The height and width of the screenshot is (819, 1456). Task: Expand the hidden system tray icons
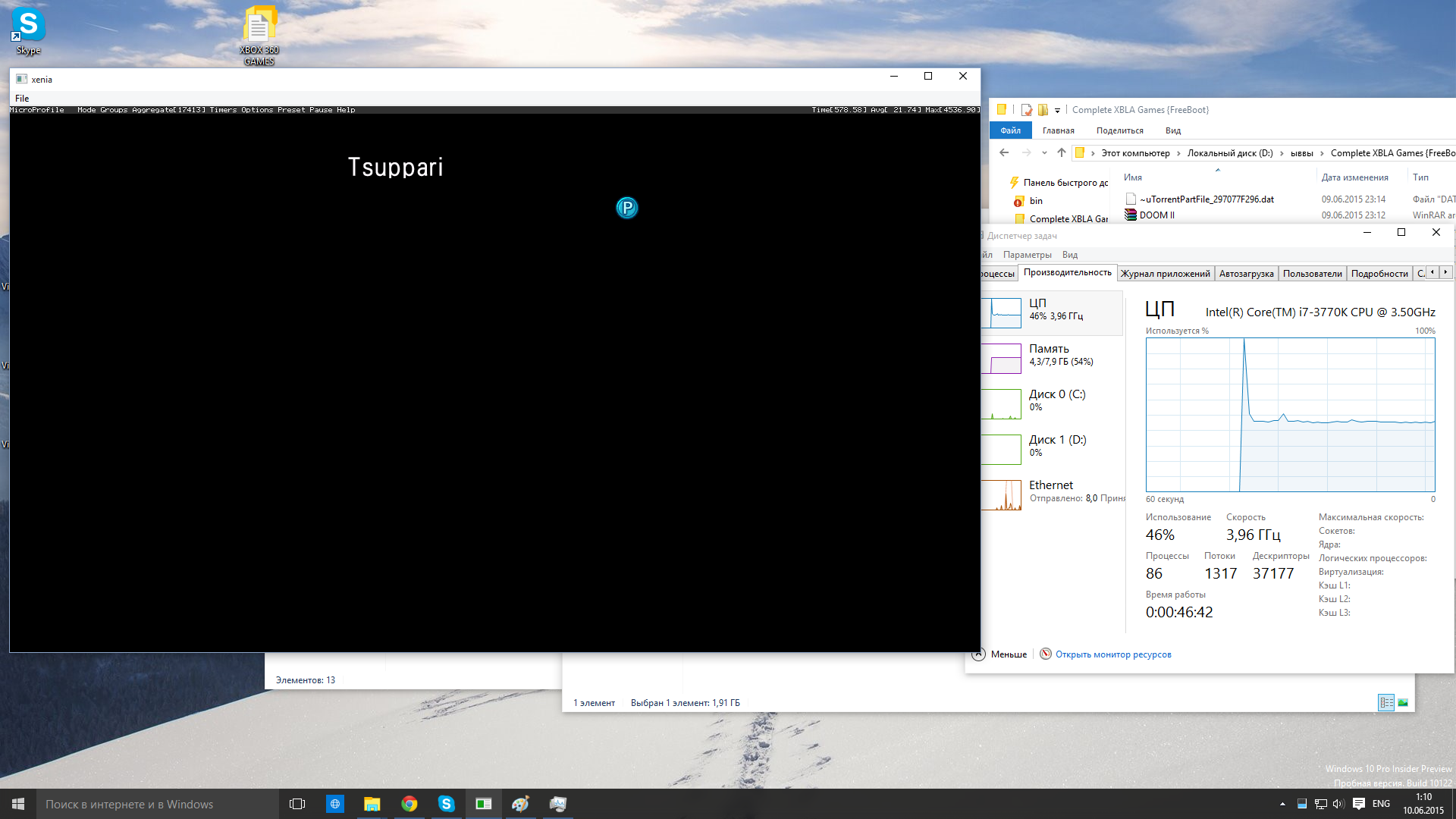click(1282, 804)
